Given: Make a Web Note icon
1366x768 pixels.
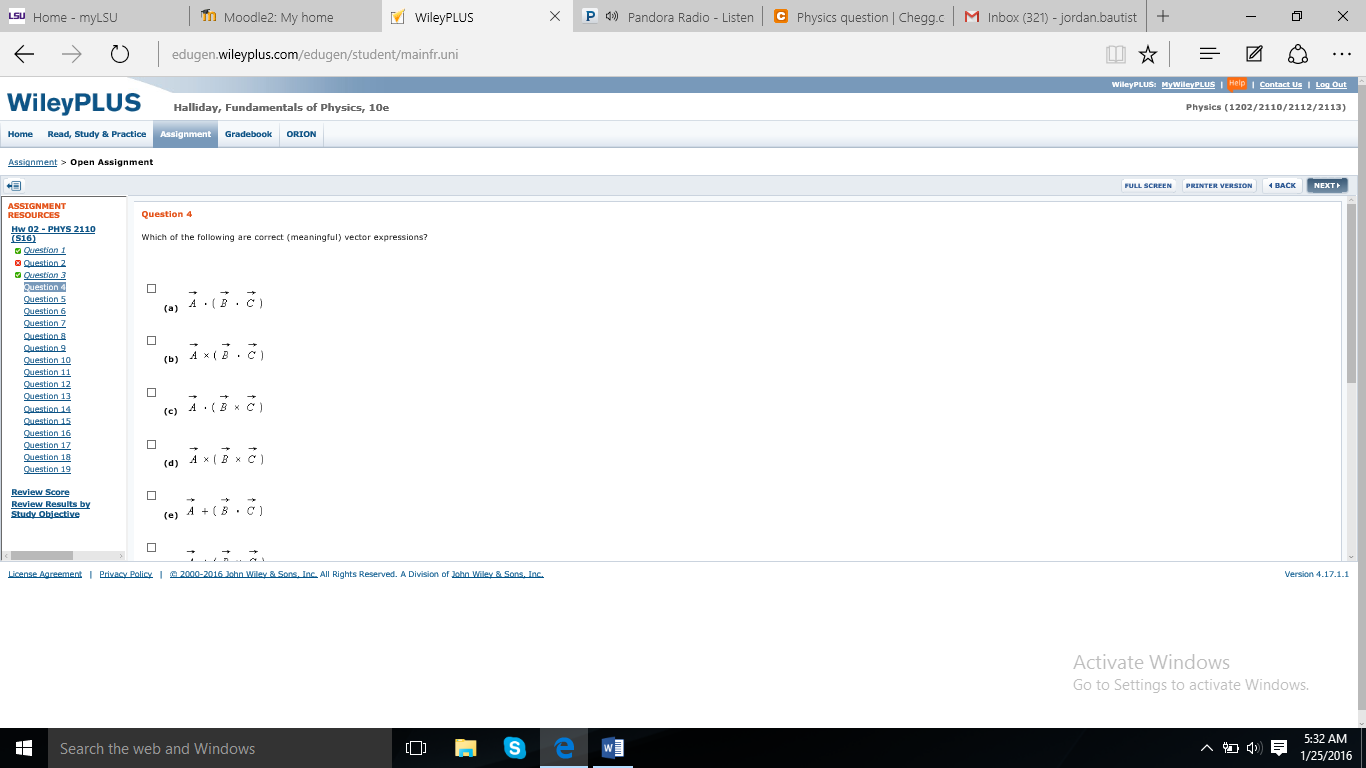Looking at the screenshot, I should (x=1254, y=54).
